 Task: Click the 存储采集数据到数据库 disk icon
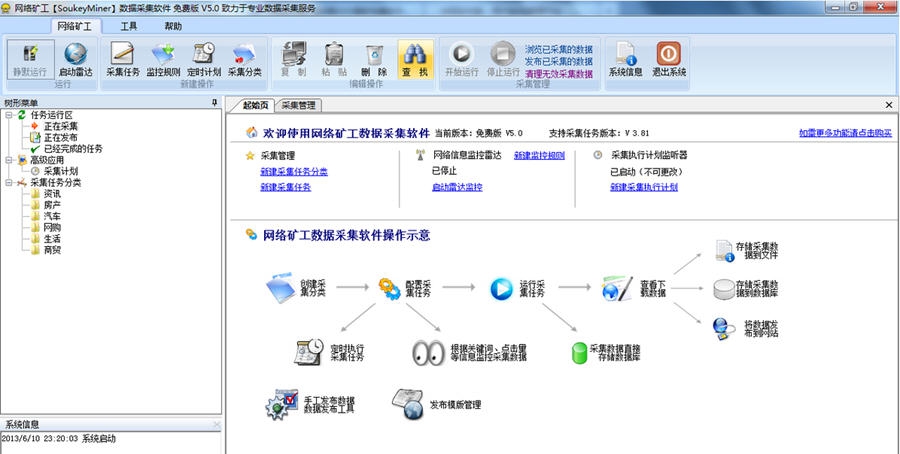[724, 289]
